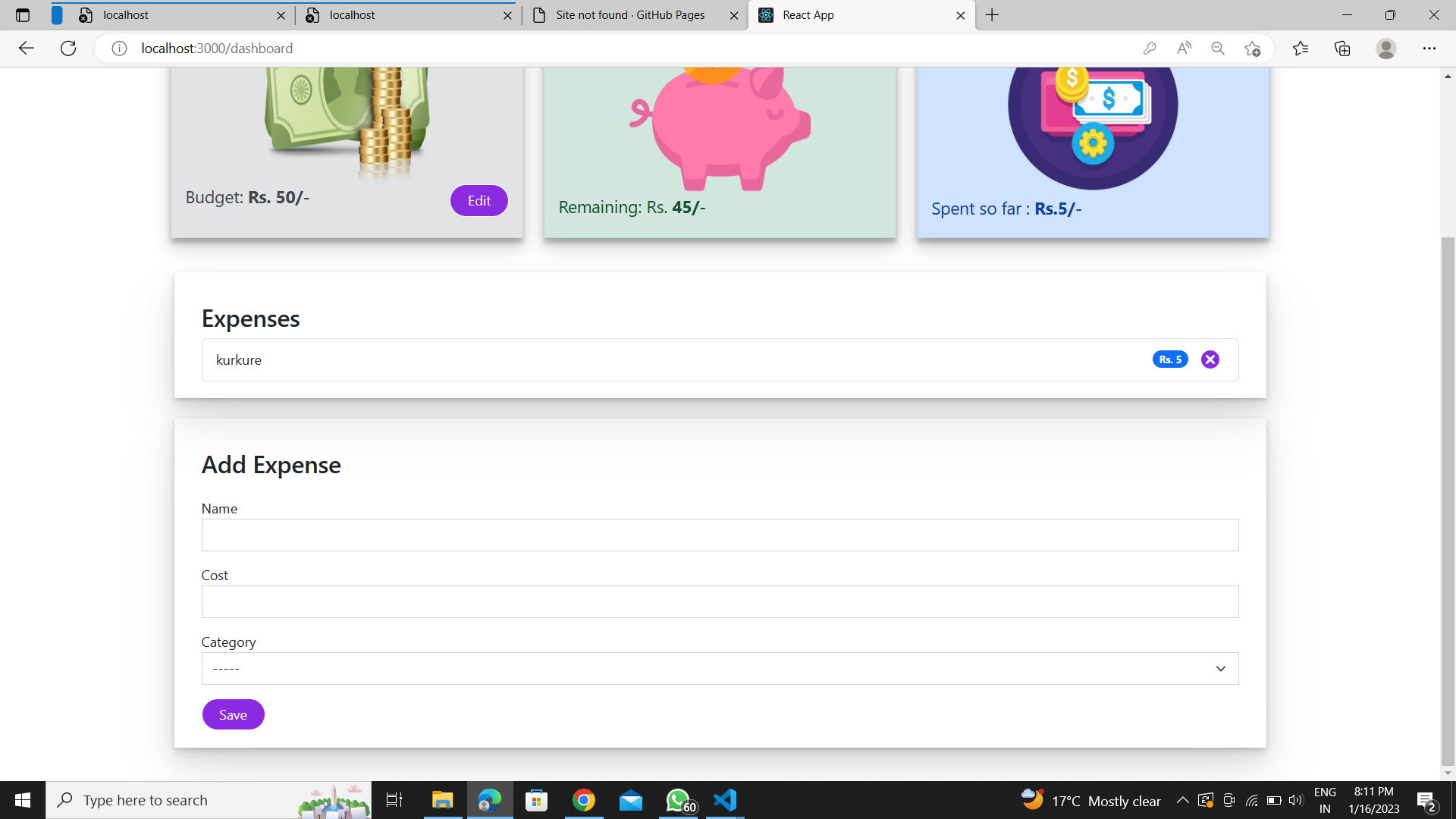Focus the expense Name input field
Screen dimensions: 1456x819
pyautogui.click(x=720, y=535)
